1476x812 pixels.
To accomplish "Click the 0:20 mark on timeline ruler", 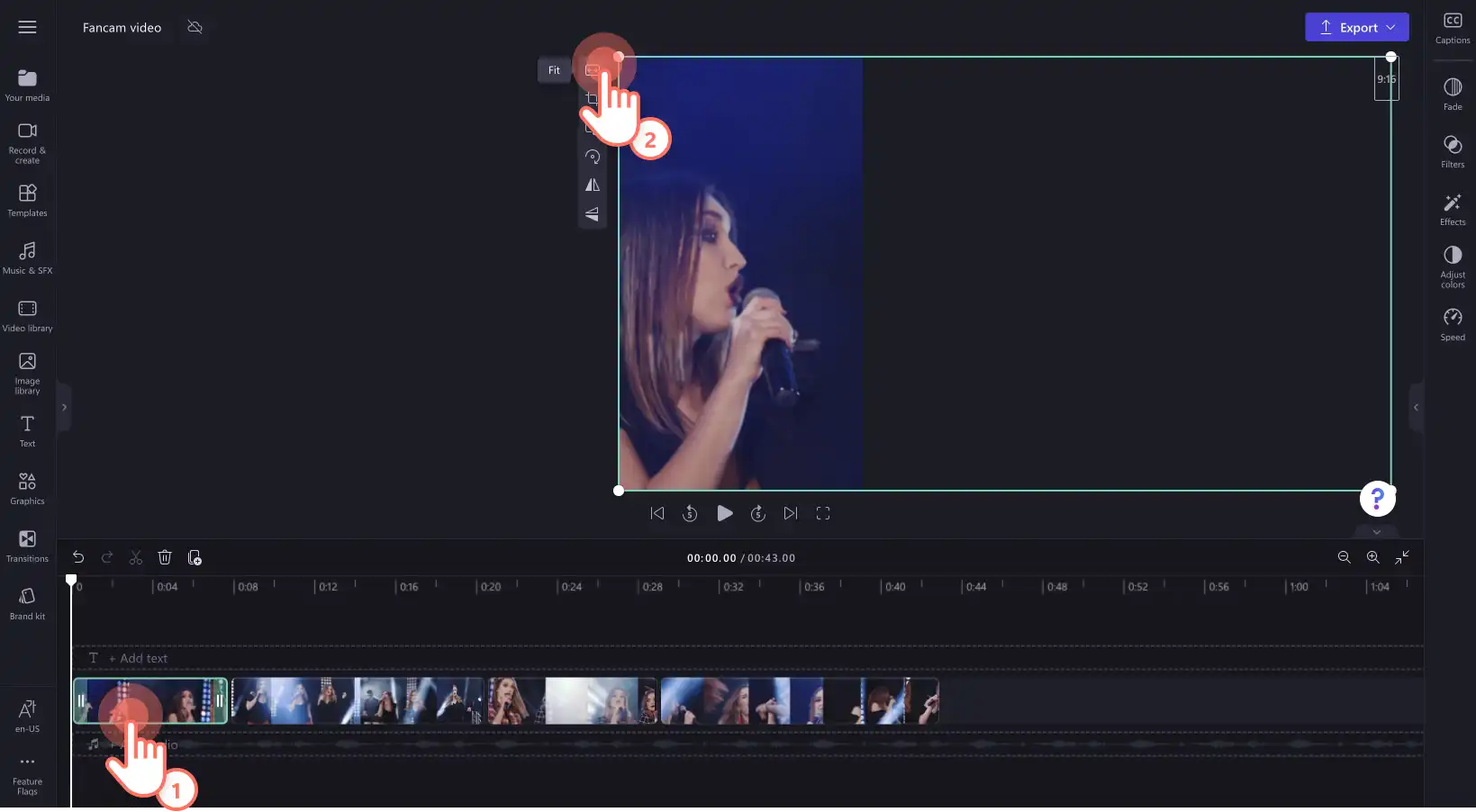I will (x=490, y=586).
